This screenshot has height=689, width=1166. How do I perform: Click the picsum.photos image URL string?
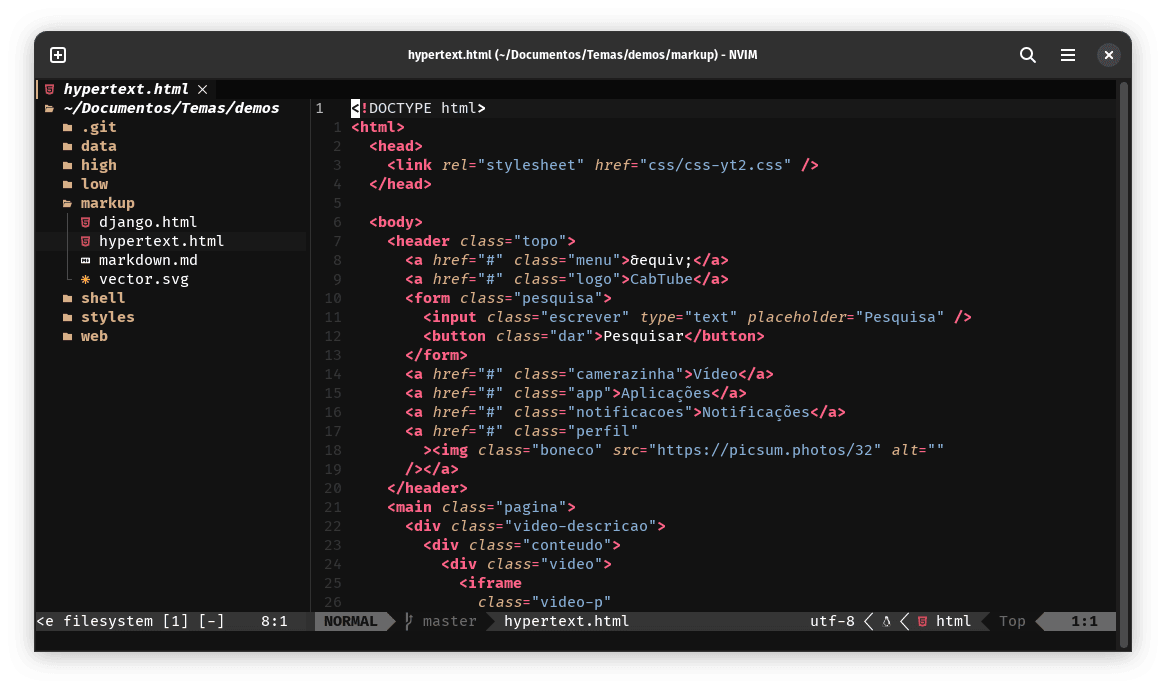click(x=764, y=450)
